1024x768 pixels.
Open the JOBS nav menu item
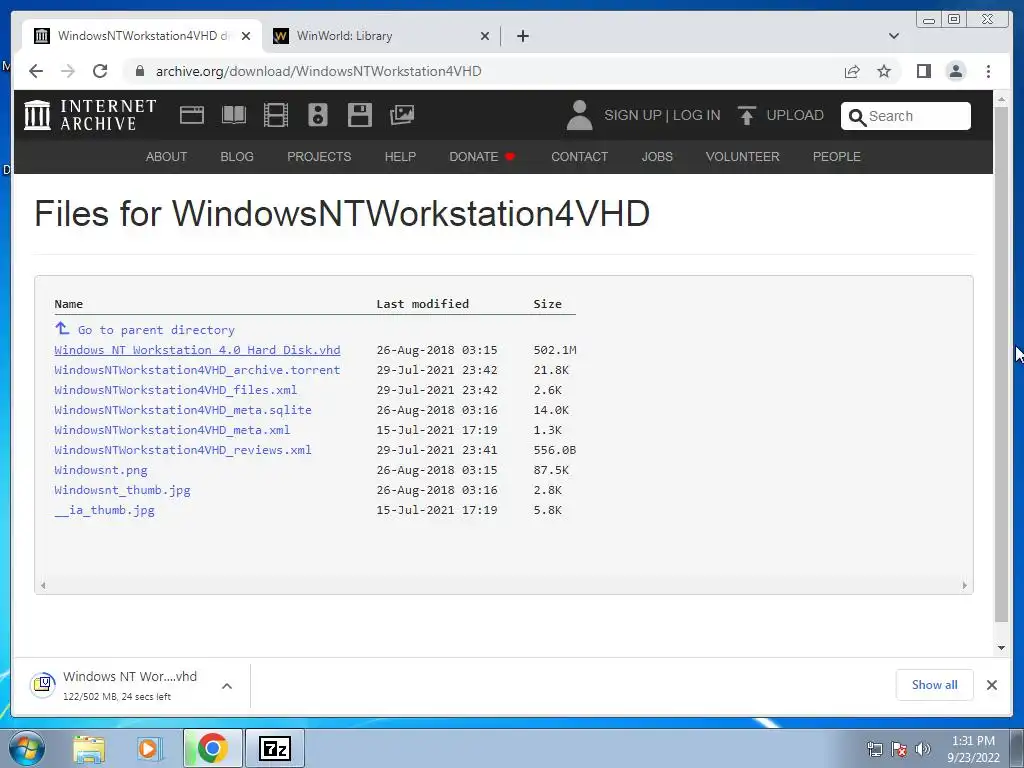[657, 157]
